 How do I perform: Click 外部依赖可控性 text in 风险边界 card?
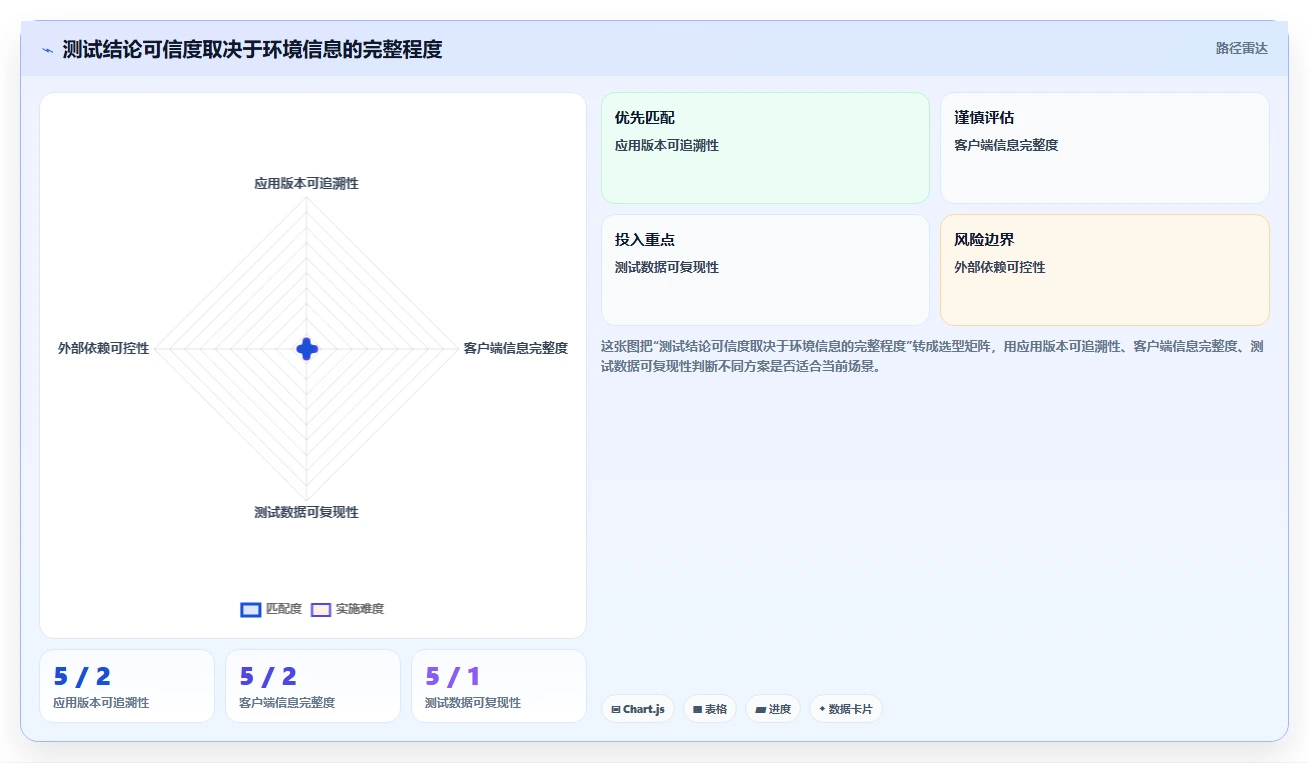tap(1000, 267)
